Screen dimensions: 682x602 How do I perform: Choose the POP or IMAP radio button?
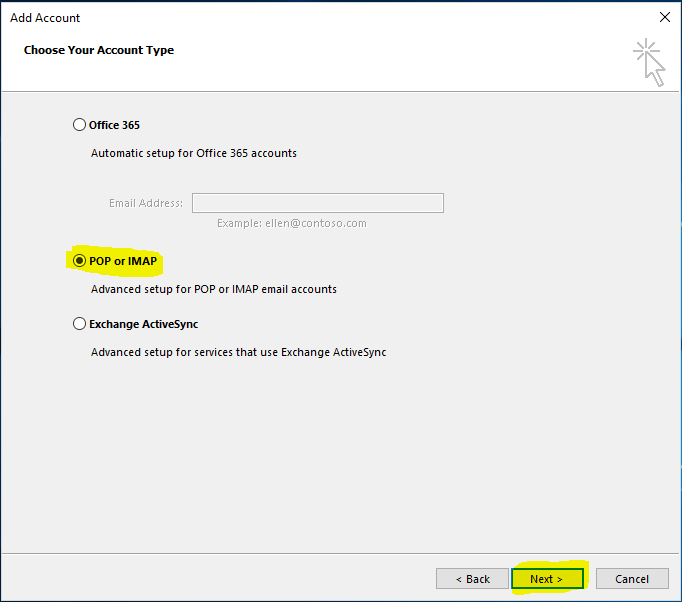[x=80, y=261]
